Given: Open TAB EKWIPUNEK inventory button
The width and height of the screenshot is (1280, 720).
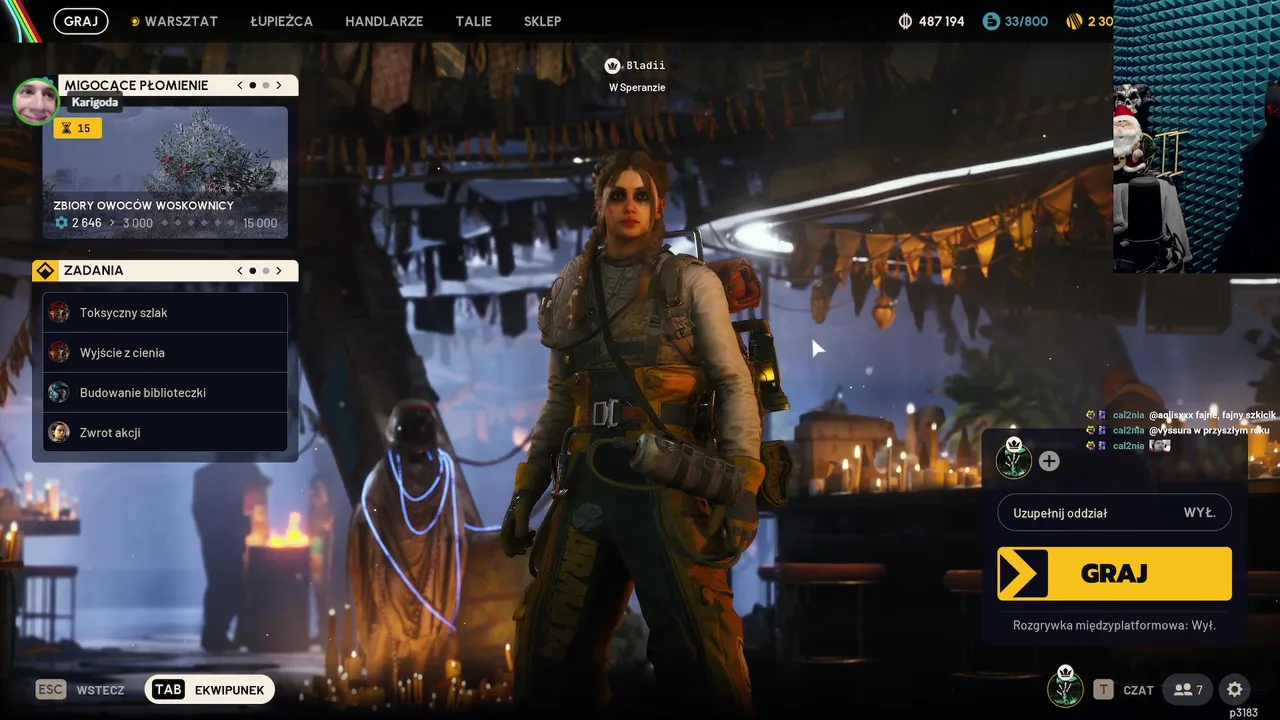Looking at the screenshot, I should tap(210, 690).
